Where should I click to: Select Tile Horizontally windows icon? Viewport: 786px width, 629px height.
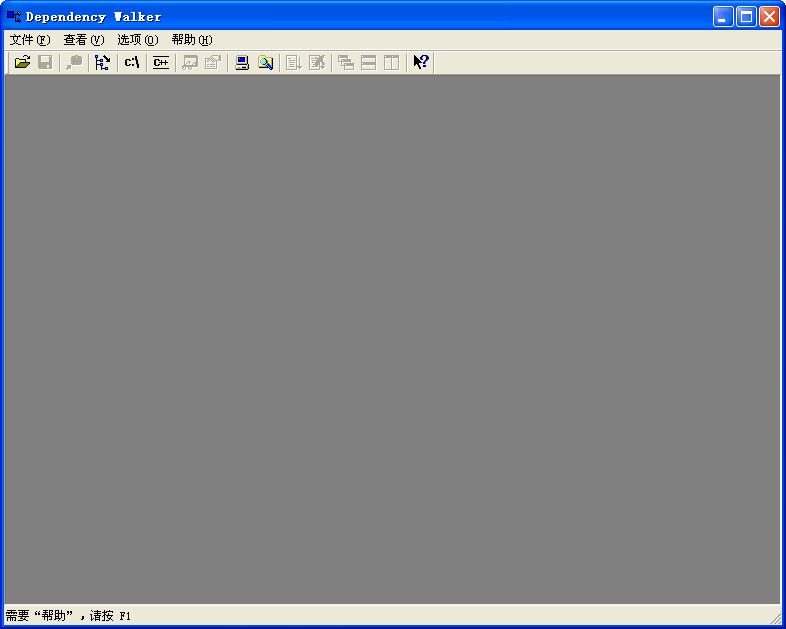click(369, 63)
